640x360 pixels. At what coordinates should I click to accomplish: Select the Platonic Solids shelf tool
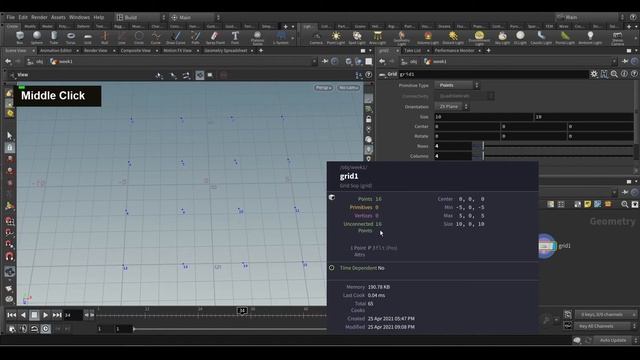tap(257, 38)
